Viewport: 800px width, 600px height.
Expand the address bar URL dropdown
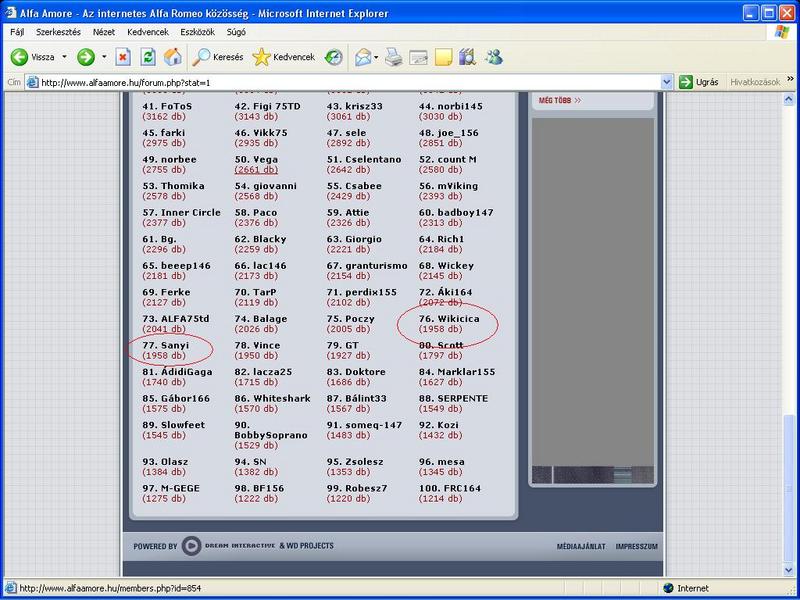[x=666, y=82]
